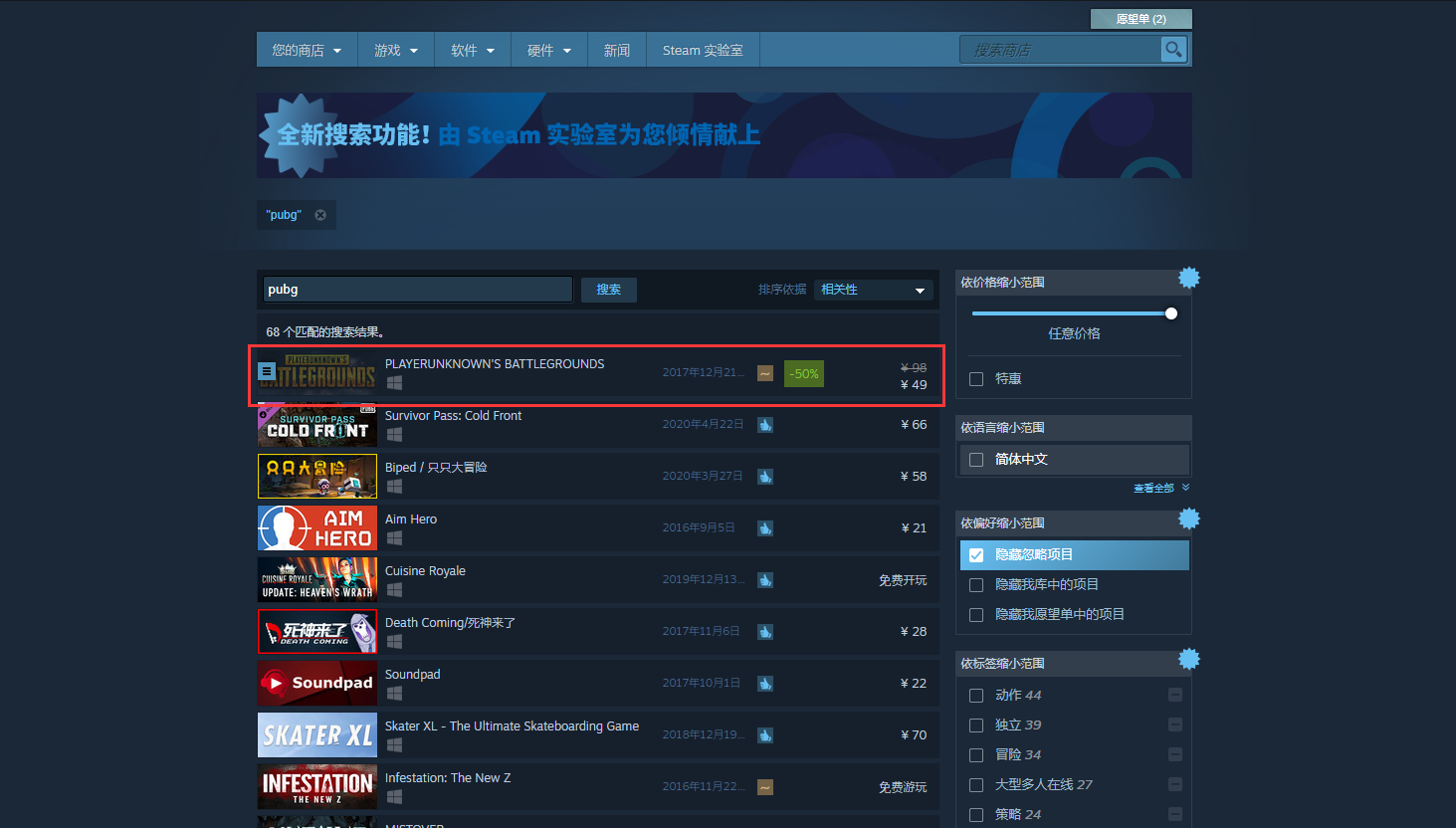
Task: Click the thumbs-up review icon for Skater XL
Action: pyautogui.click(x=765, y=735)
